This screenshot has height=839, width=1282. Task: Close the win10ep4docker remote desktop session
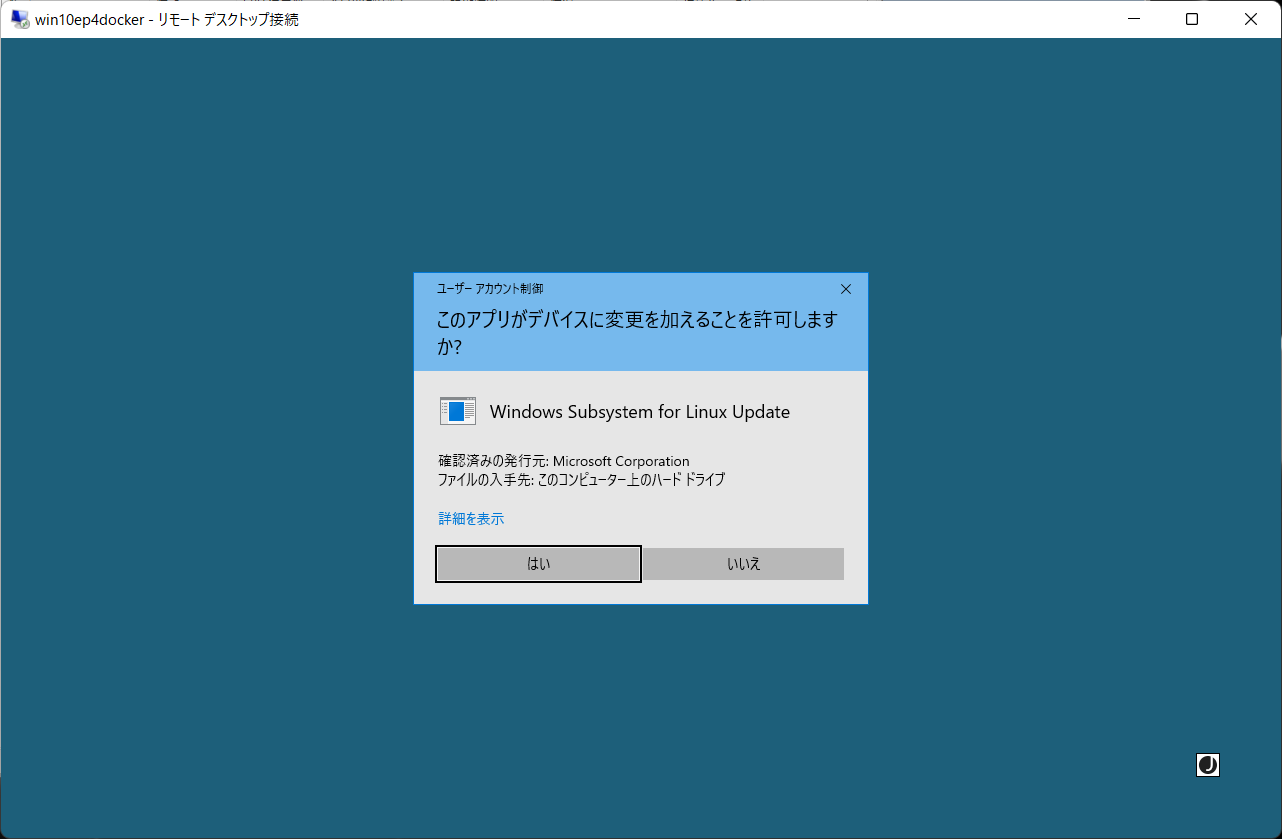point(1251,19)
